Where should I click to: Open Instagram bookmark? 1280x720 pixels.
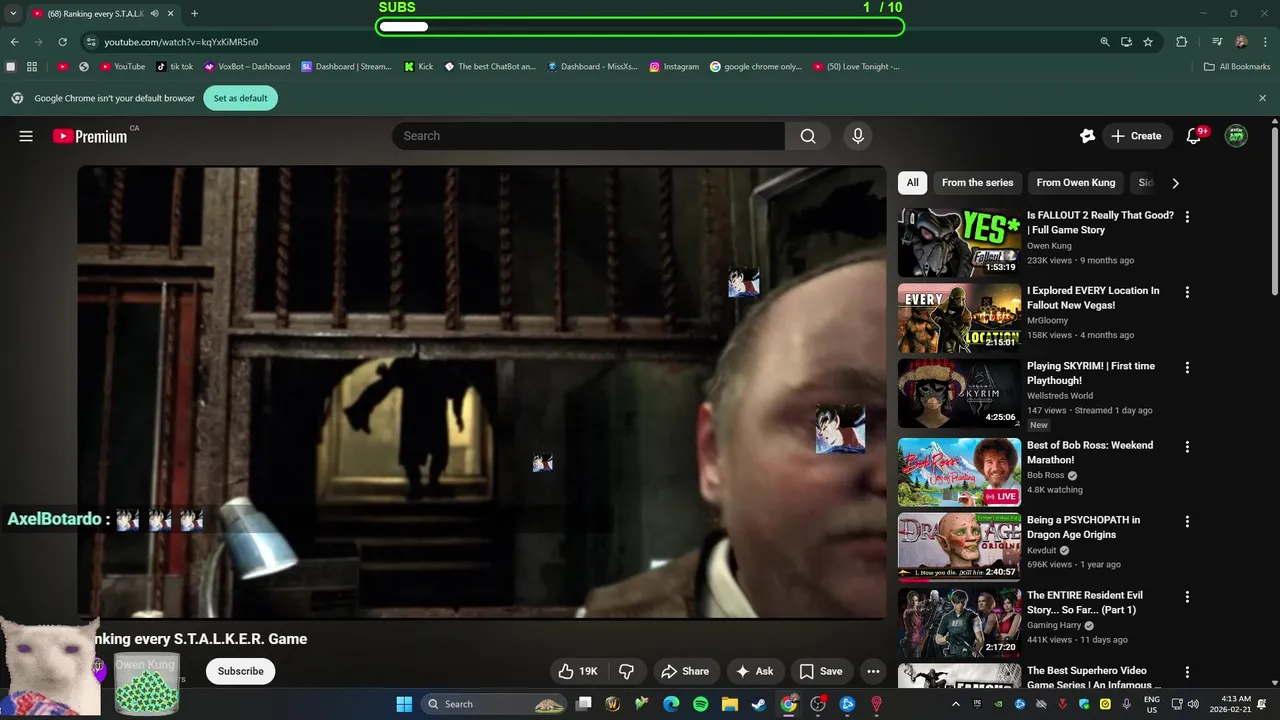pos(674,67)
